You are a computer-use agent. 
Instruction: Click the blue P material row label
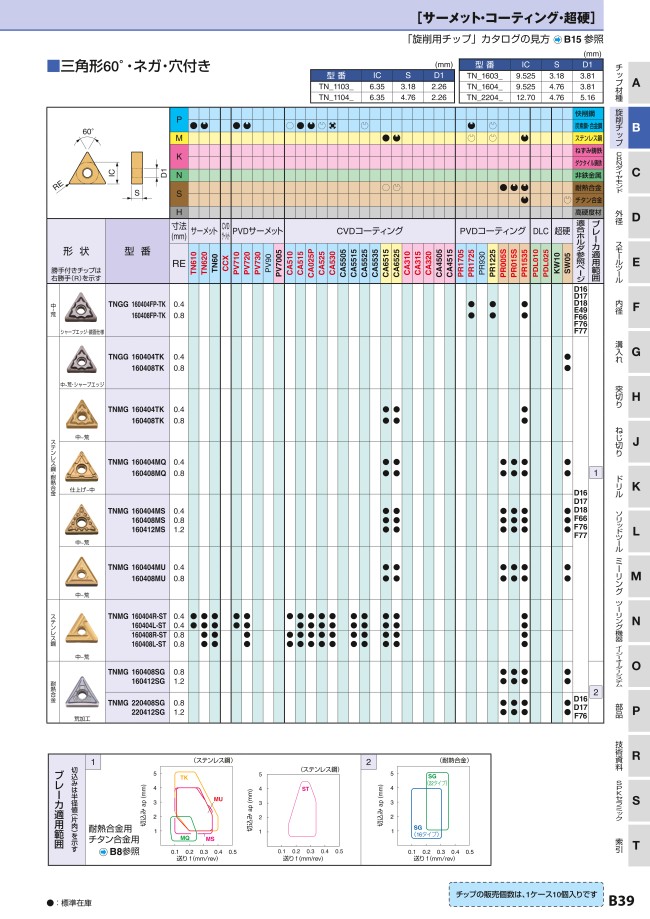tap(179, 118)
